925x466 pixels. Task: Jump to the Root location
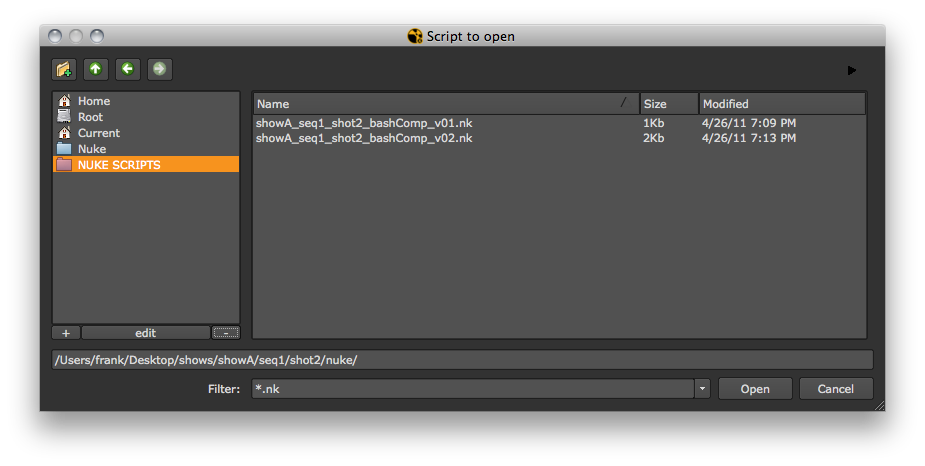click(90, 117)
